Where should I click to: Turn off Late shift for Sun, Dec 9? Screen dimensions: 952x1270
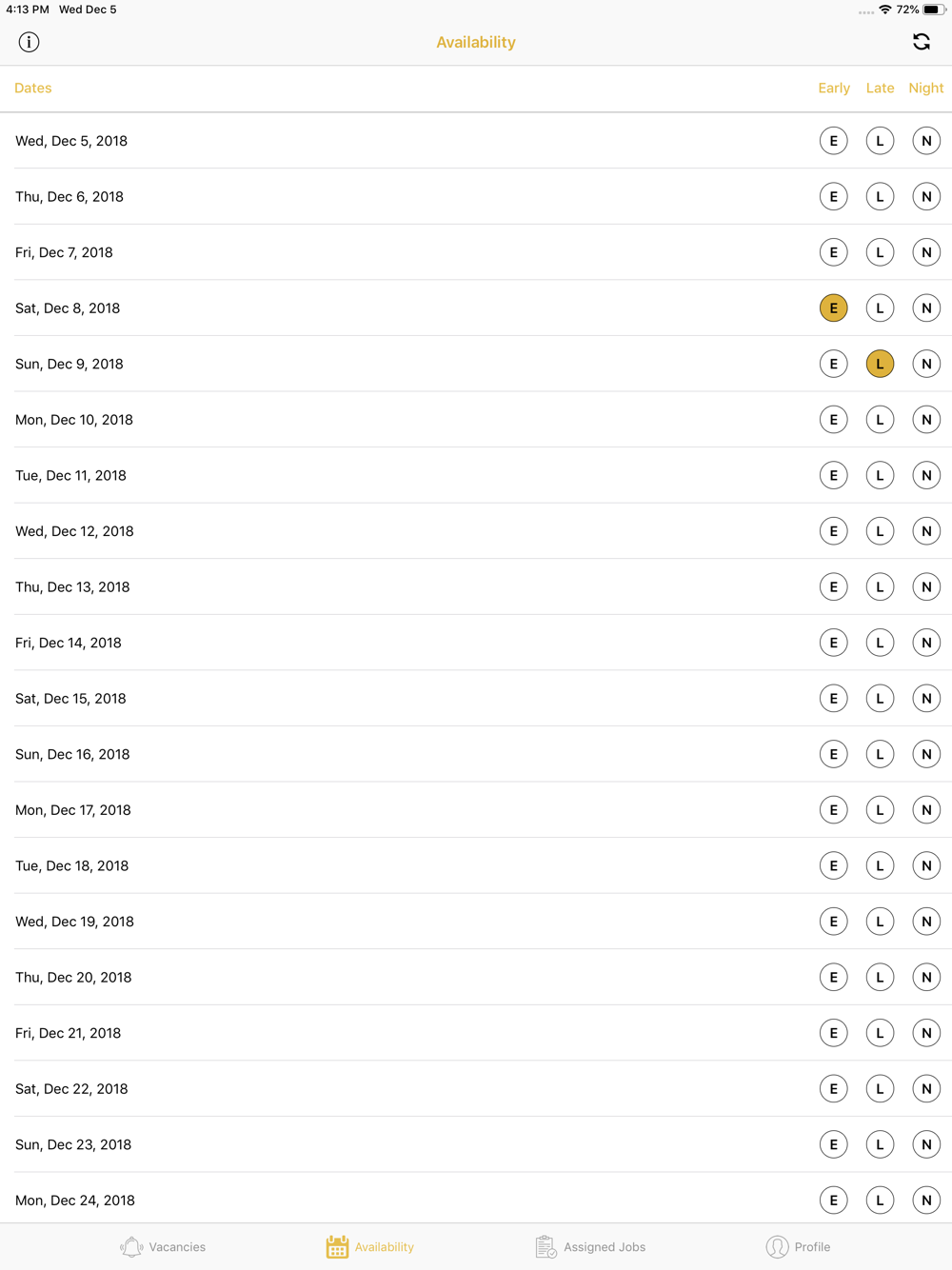click(880, 364)
